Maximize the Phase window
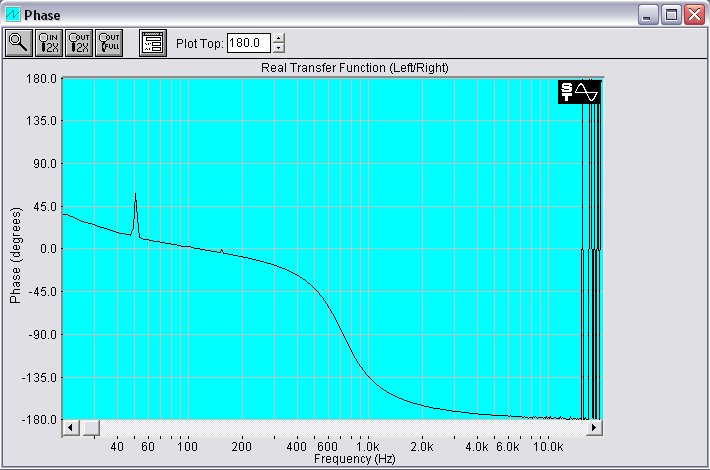The width and height of the screenshot is (710, 470). (671, 14)
